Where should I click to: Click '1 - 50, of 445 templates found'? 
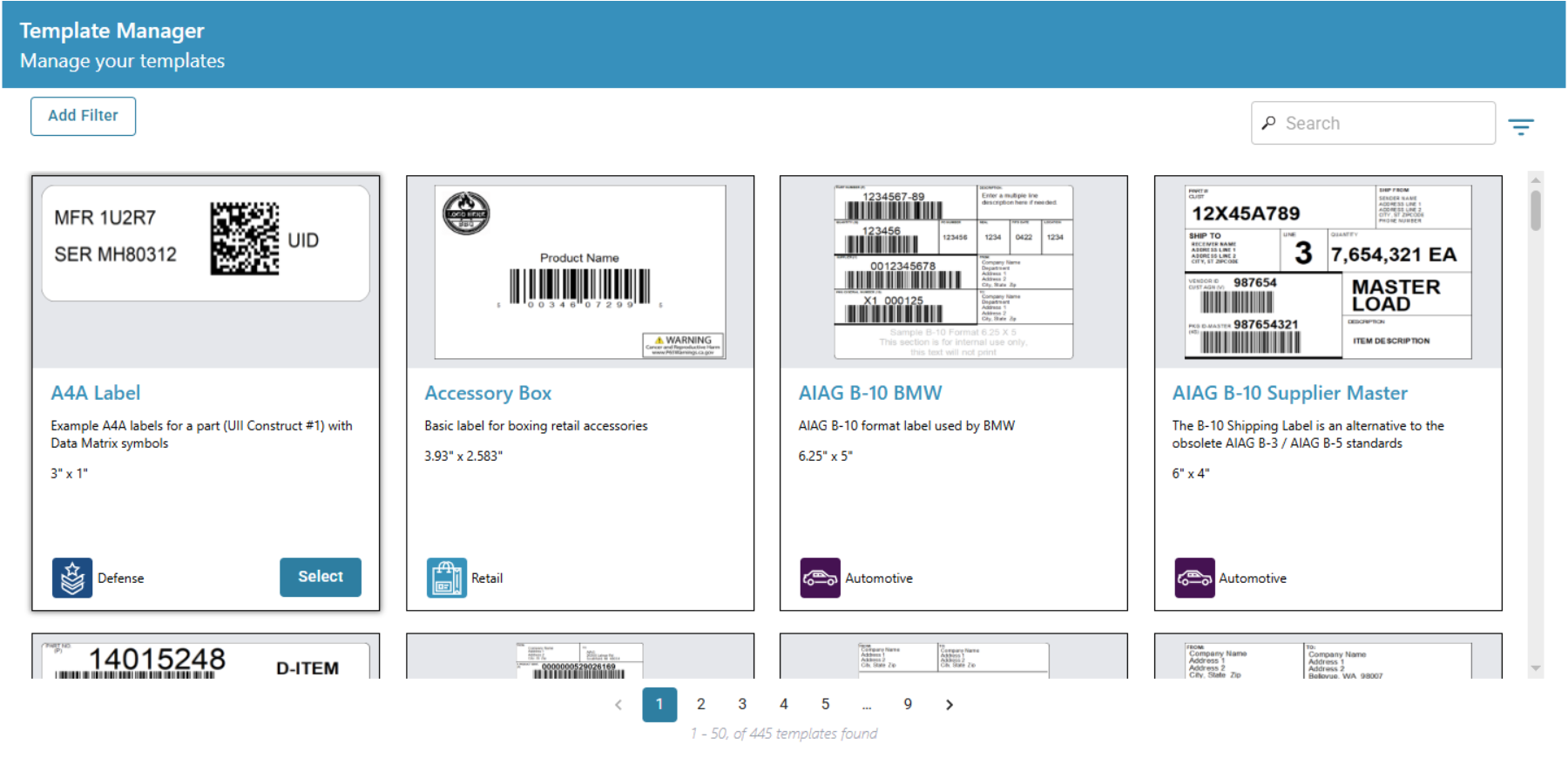(784, 734)
